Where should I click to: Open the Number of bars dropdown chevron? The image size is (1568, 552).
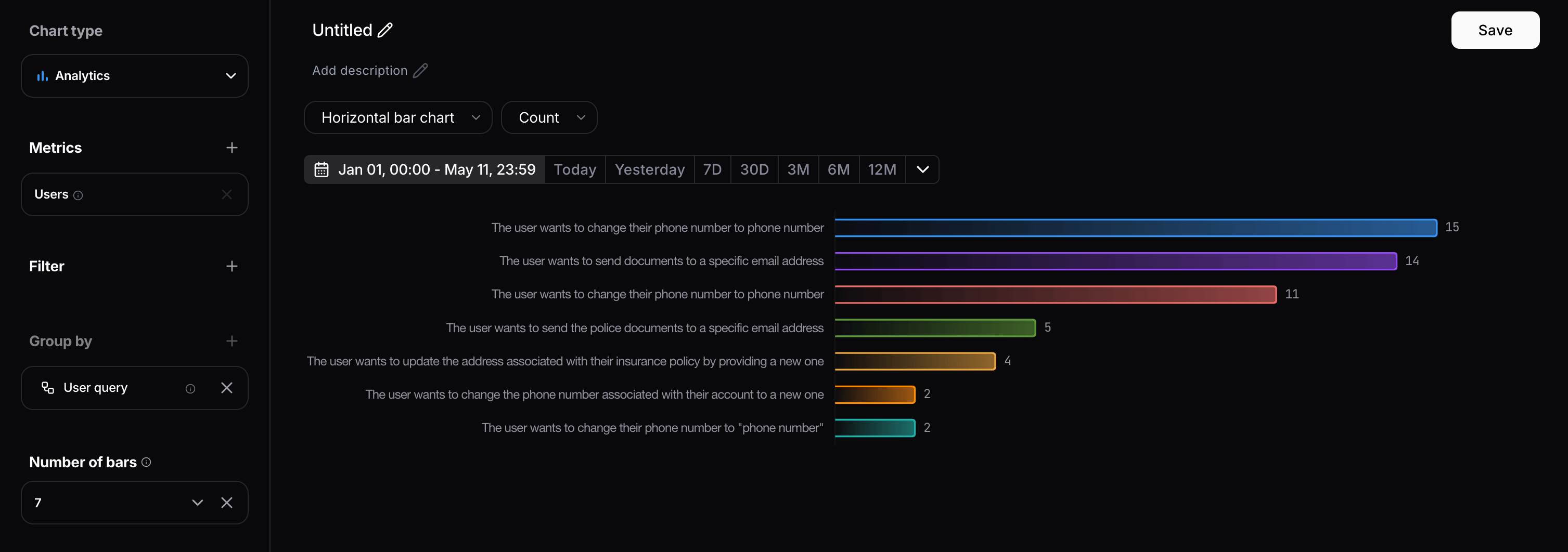point(197,503)
